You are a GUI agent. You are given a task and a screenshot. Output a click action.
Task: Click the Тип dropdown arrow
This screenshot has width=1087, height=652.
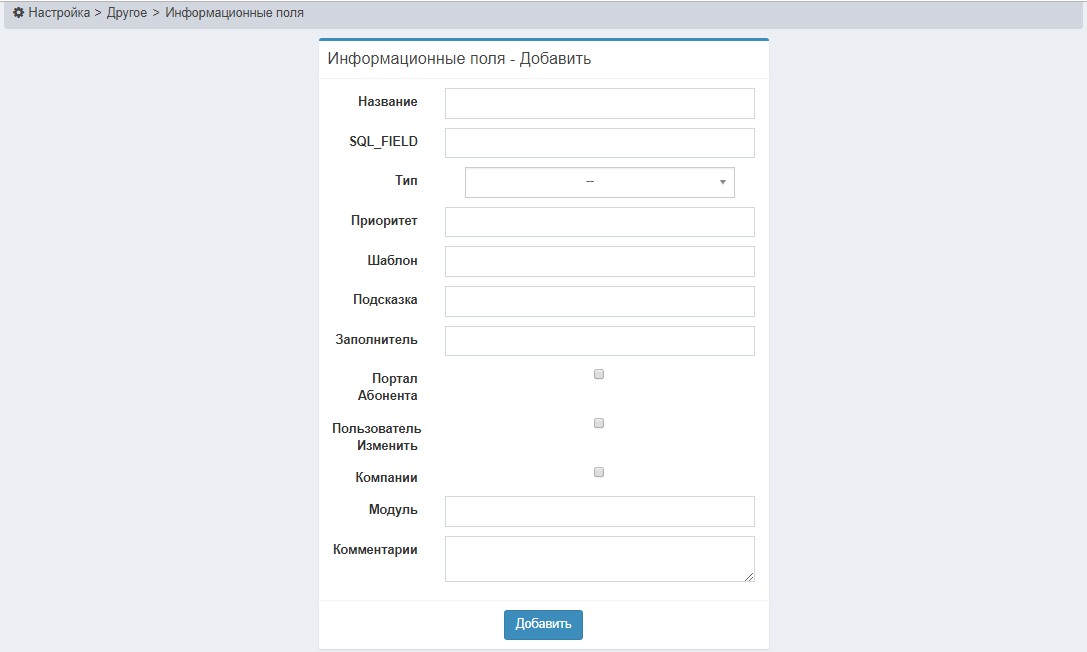point(722,182)
